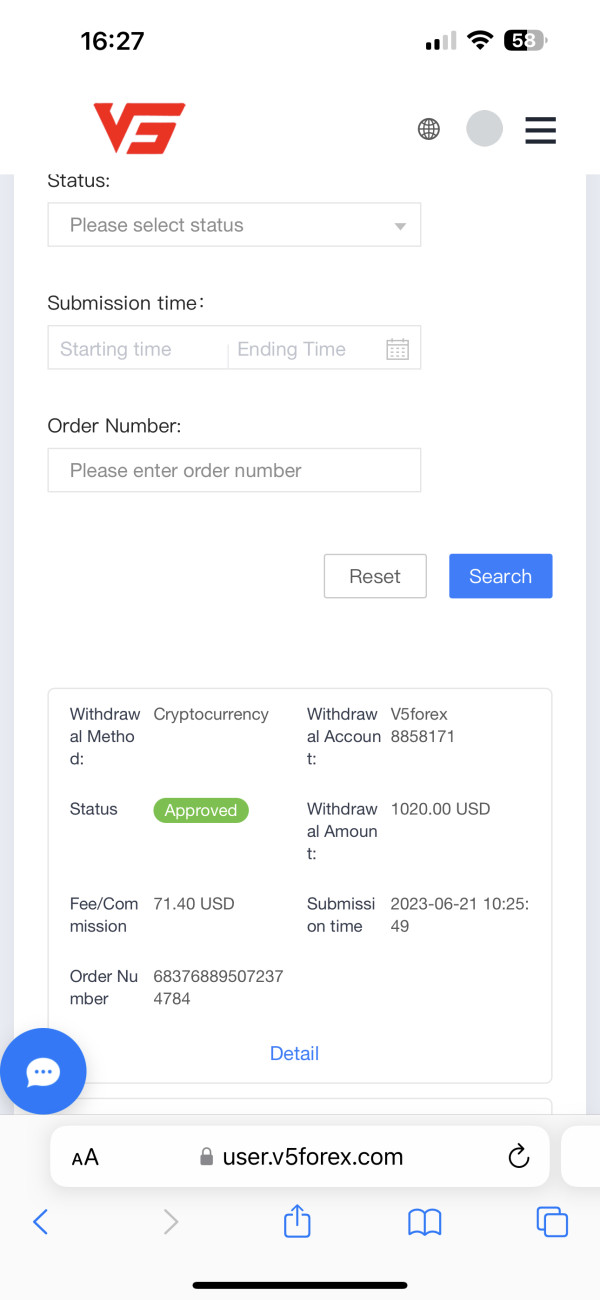Screen dimensions: 600x1300
Task: Show Safari open tabs overview
Action: (552, 1221)
